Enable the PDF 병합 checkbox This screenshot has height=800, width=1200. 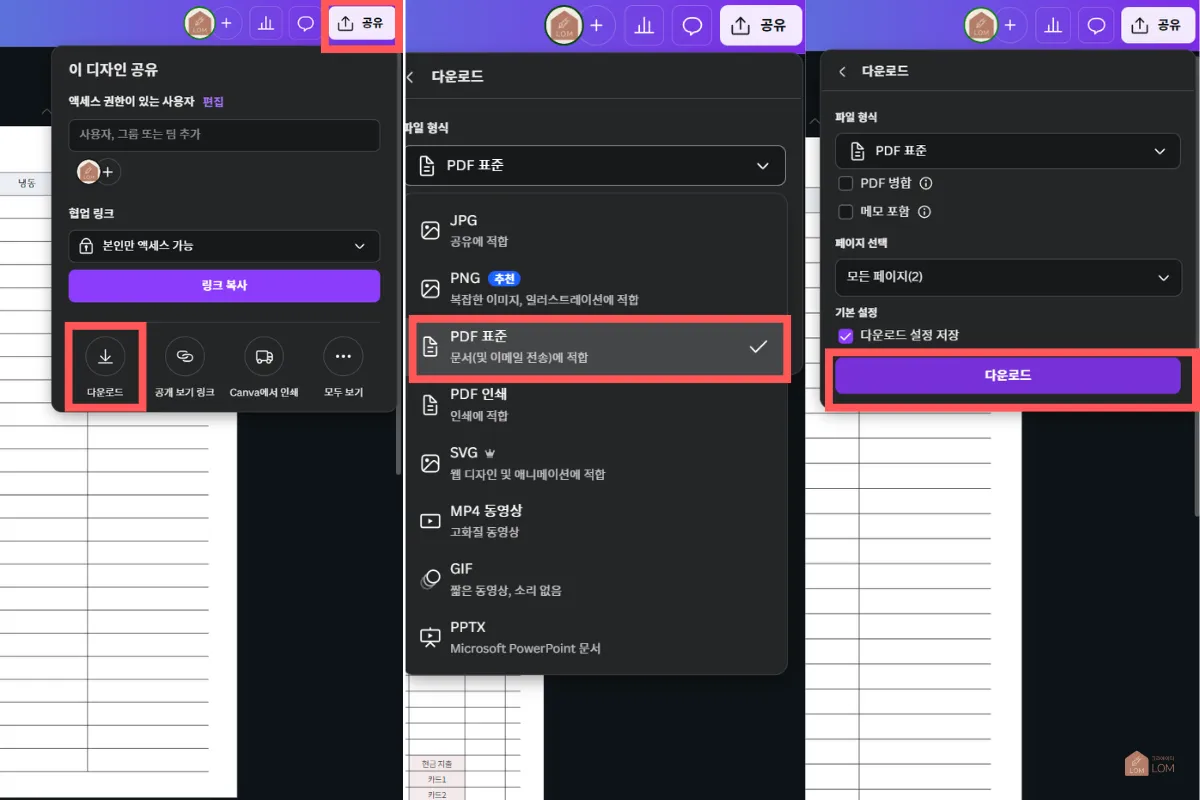846,183
